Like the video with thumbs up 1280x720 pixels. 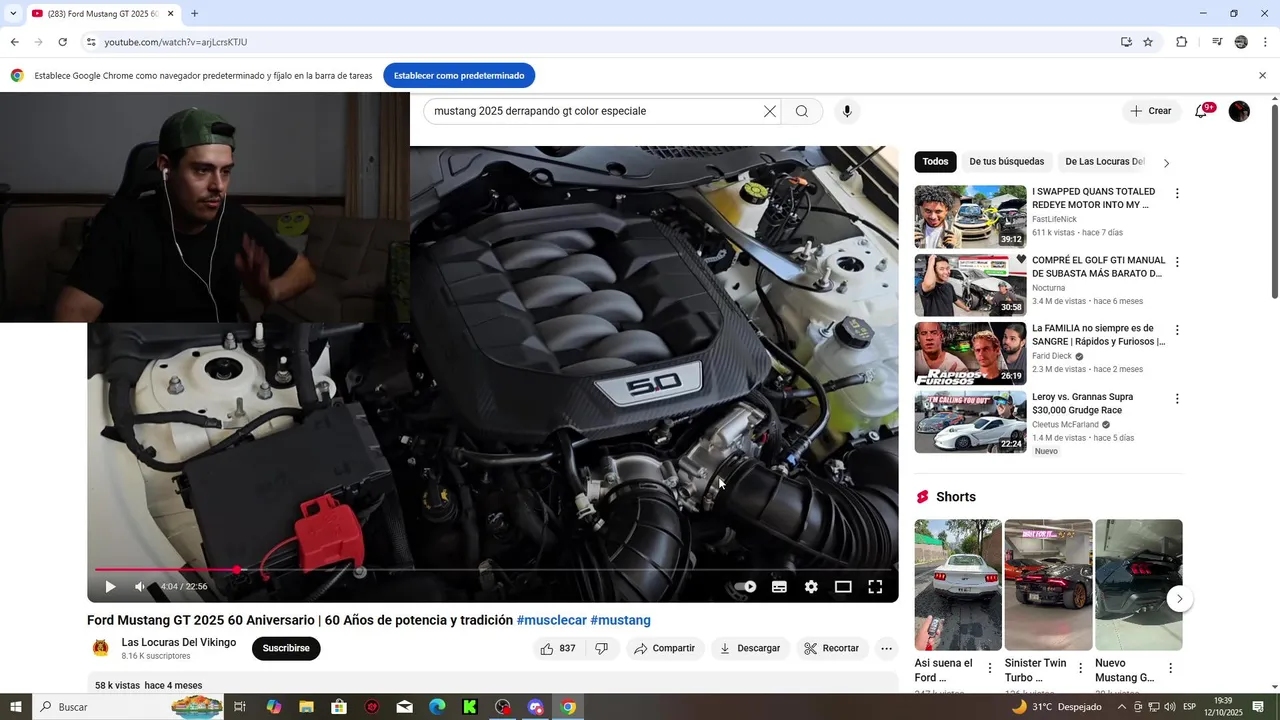[x=557, y=648]
